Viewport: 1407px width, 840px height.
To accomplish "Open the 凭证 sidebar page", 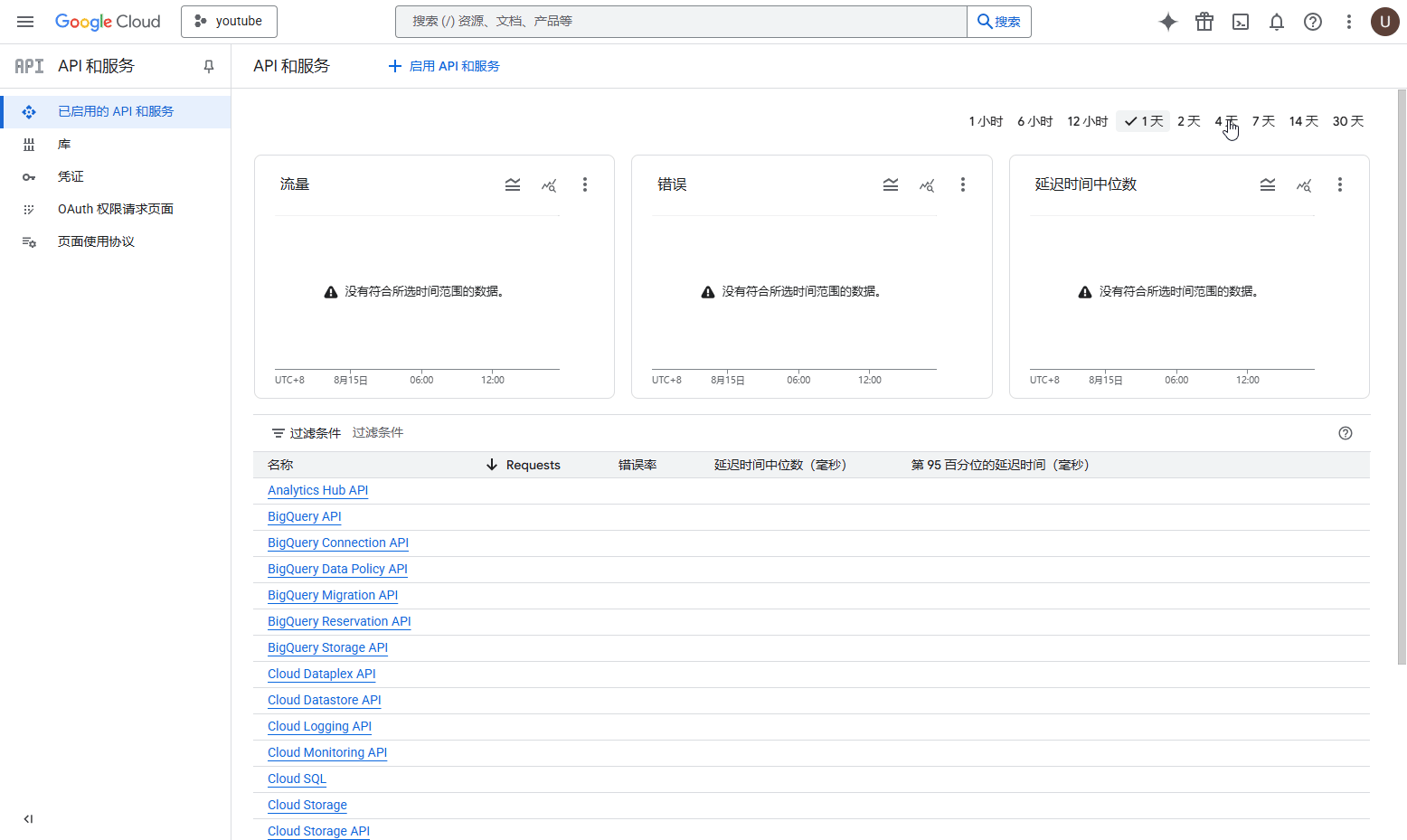I will 70,176.
